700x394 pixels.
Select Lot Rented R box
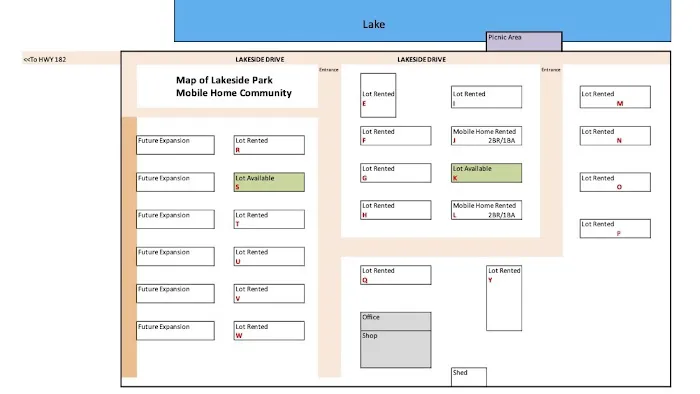coord(269,145)
